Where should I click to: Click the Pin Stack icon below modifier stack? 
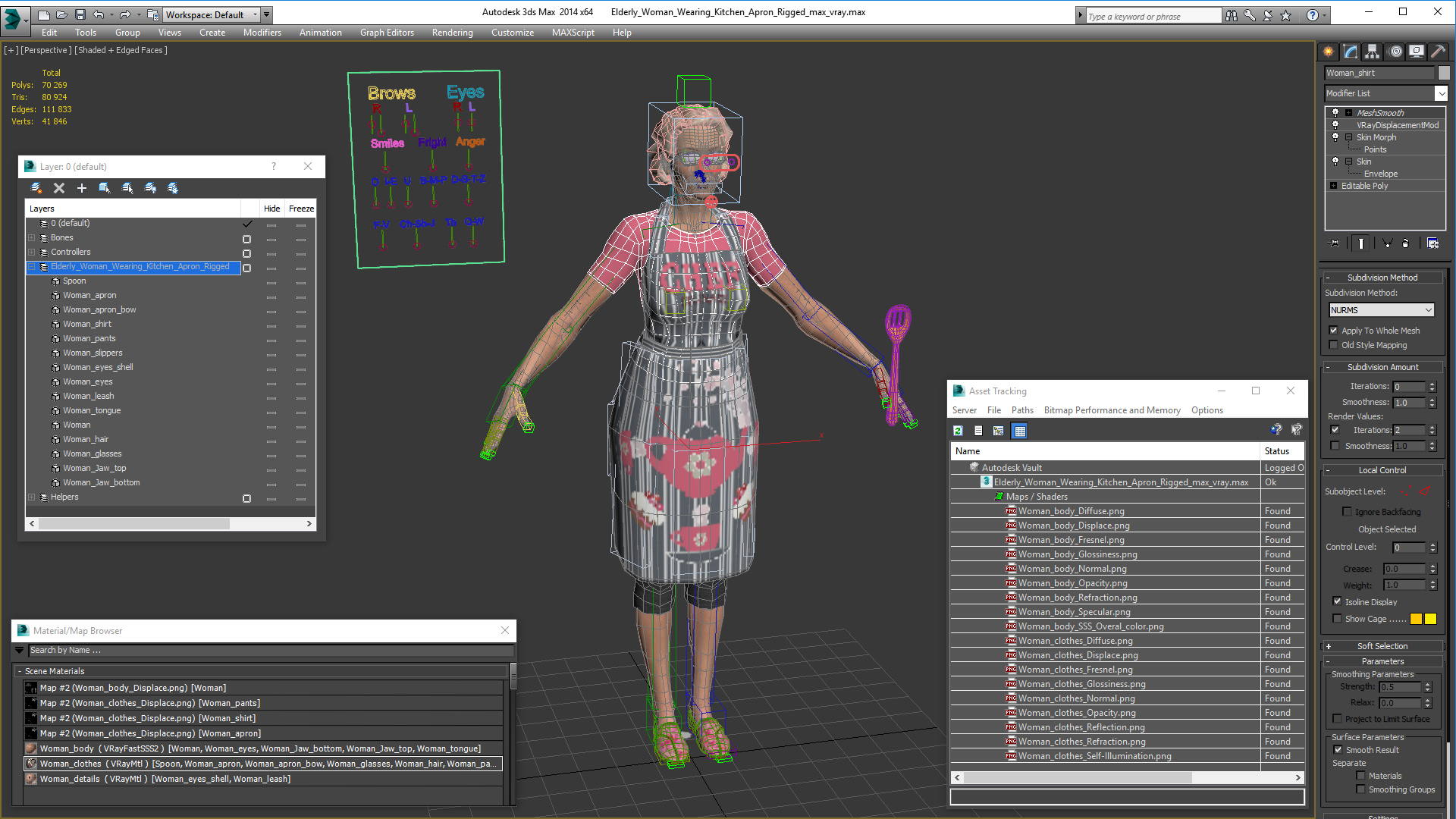click(x=1335, y=243)
